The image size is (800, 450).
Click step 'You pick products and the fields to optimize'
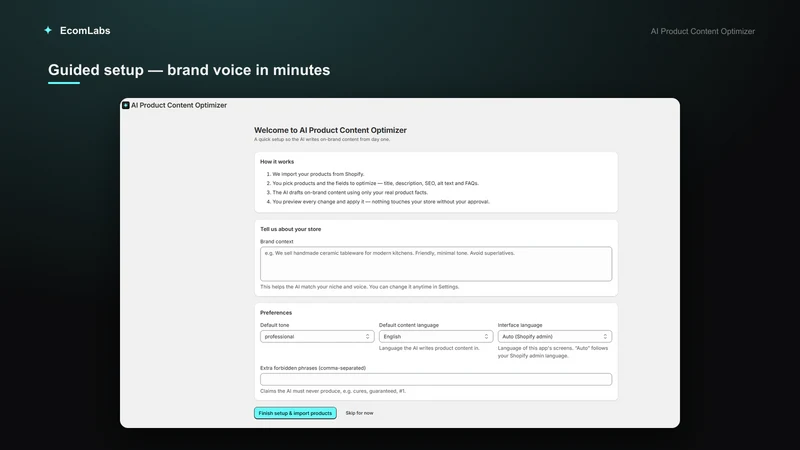click(375, 183)
